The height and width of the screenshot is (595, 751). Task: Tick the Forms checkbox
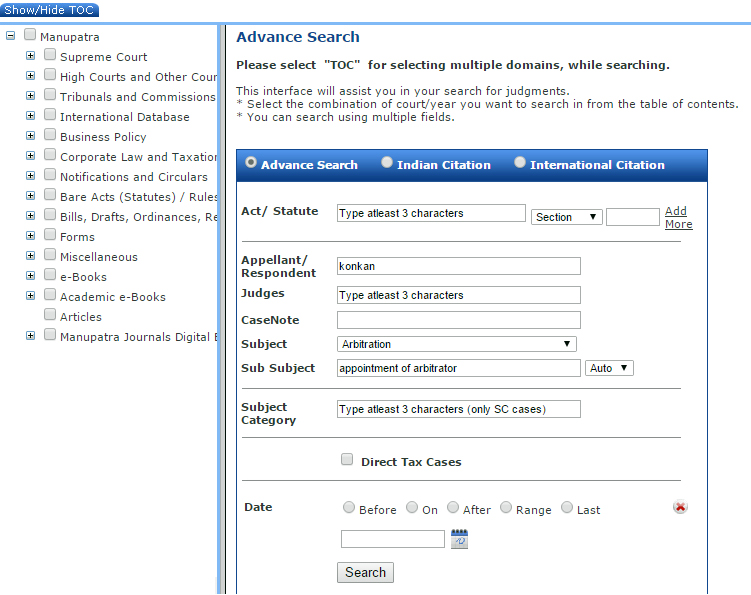tap(50, 234)
